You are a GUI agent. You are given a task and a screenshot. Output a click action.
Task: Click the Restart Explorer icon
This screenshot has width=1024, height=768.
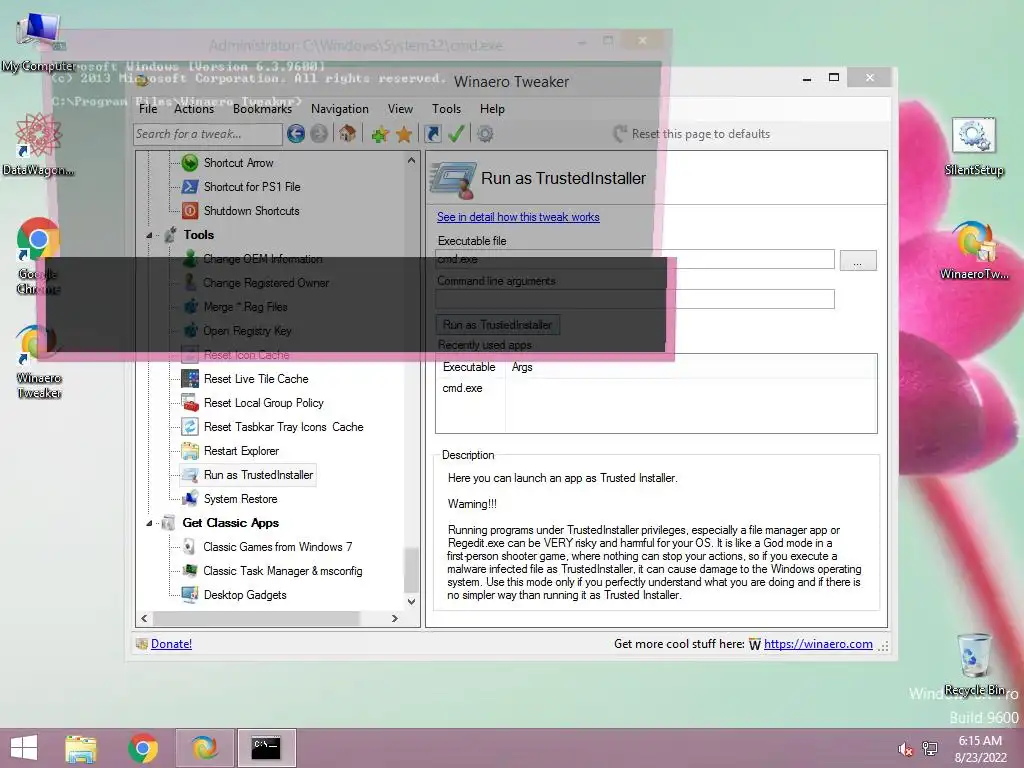tap(190, 451)
